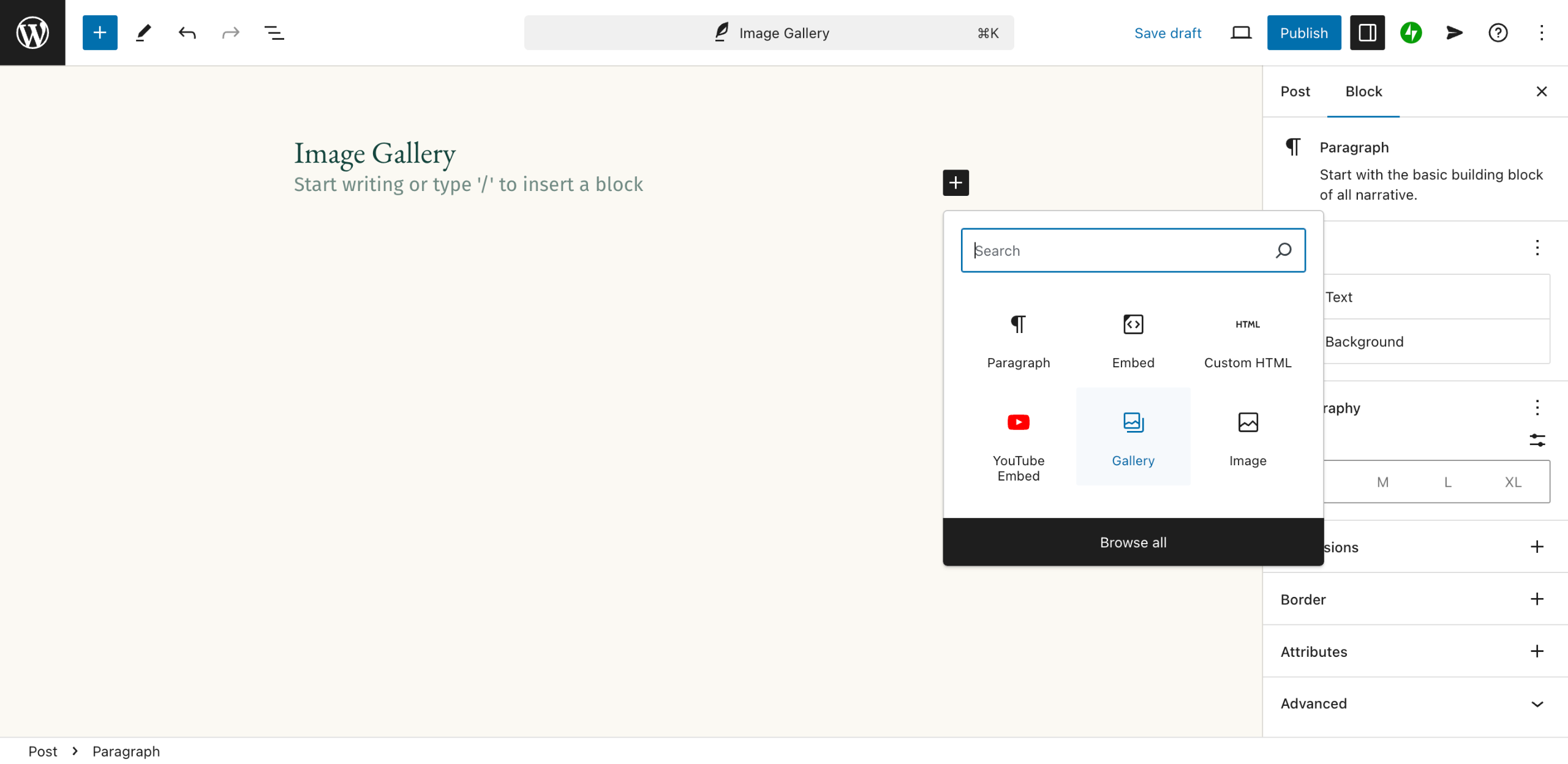Select the Block tab in sidebar

(1363, 91)
